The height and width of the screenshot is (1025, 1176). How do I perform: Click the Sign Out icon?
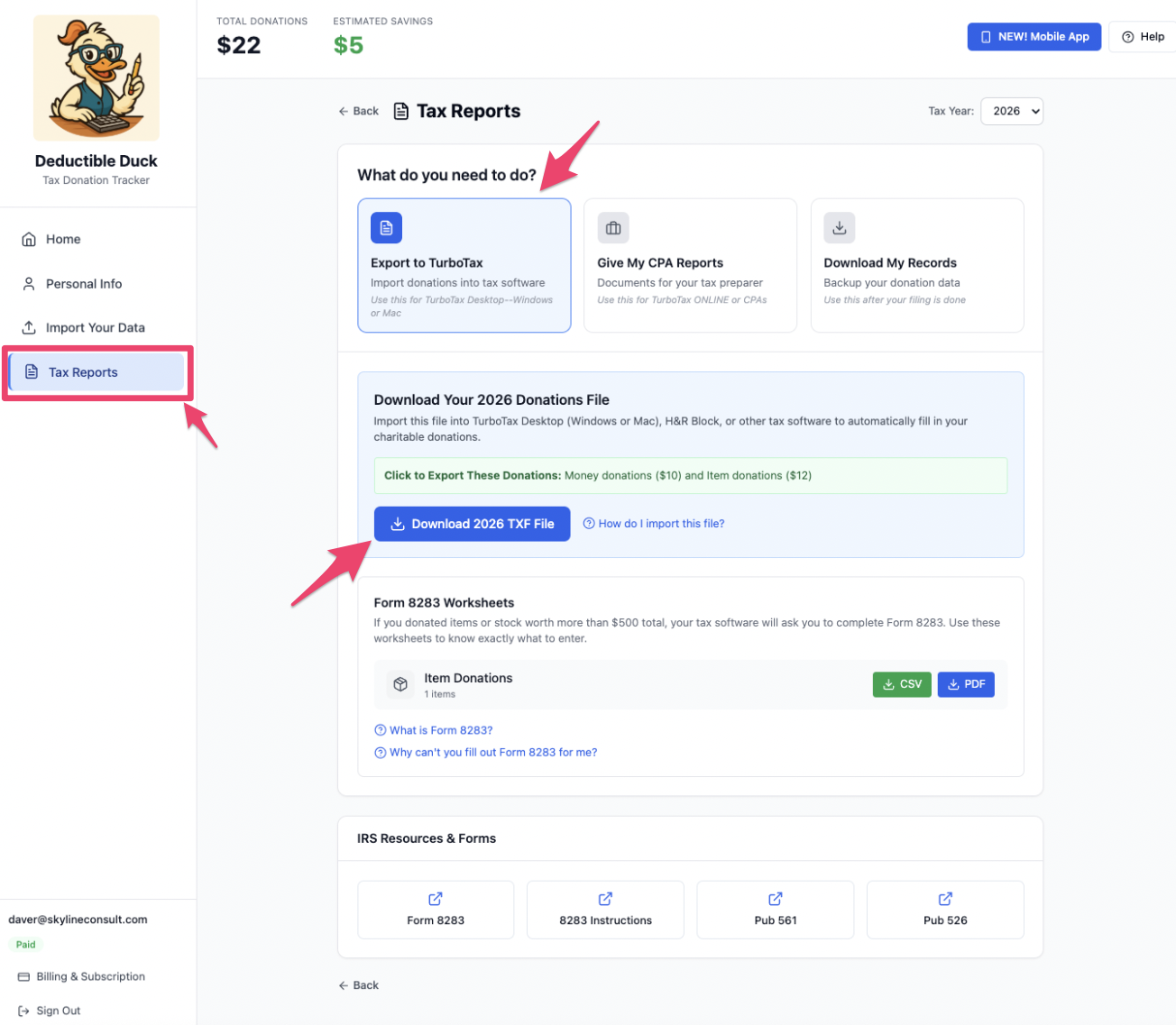(x=23, y=1011)
